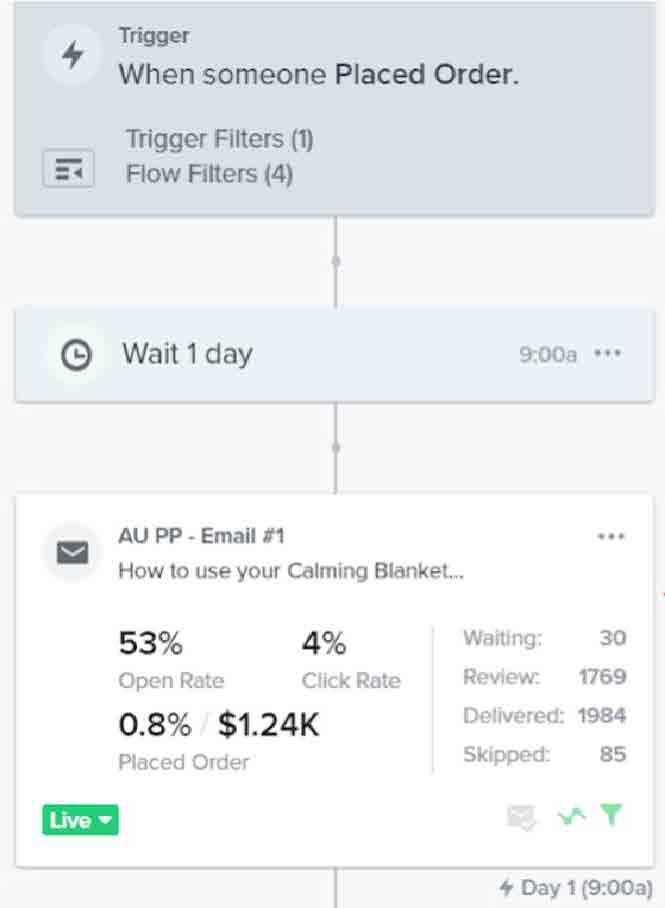Click the green analytics trend icon

(x=572, y=816)
